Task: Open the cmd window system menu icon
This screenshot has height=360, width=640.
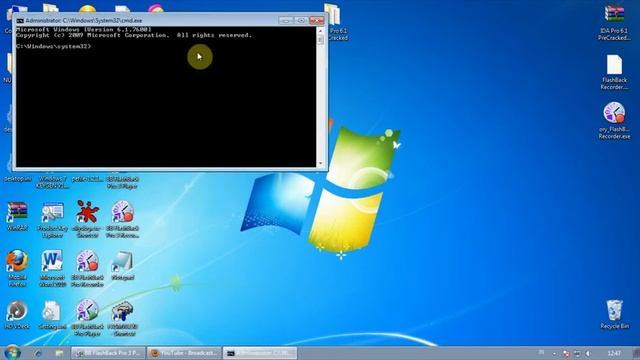Action: click(x=20, y=20)
